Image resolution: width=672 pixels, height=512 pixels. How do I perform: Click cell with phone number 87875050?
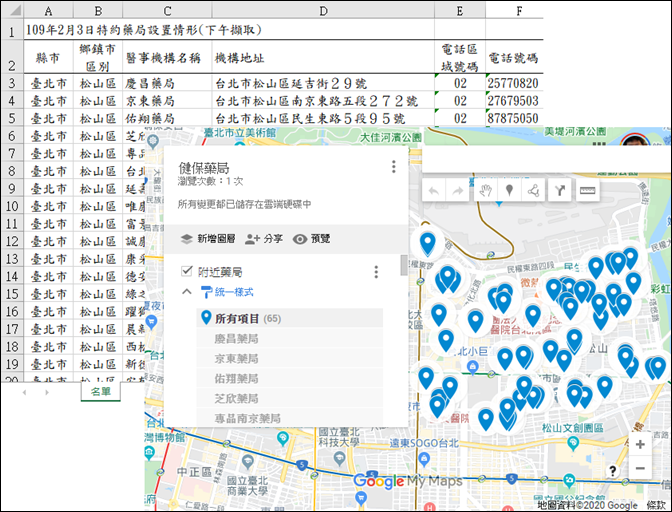[x=514, y=118]
